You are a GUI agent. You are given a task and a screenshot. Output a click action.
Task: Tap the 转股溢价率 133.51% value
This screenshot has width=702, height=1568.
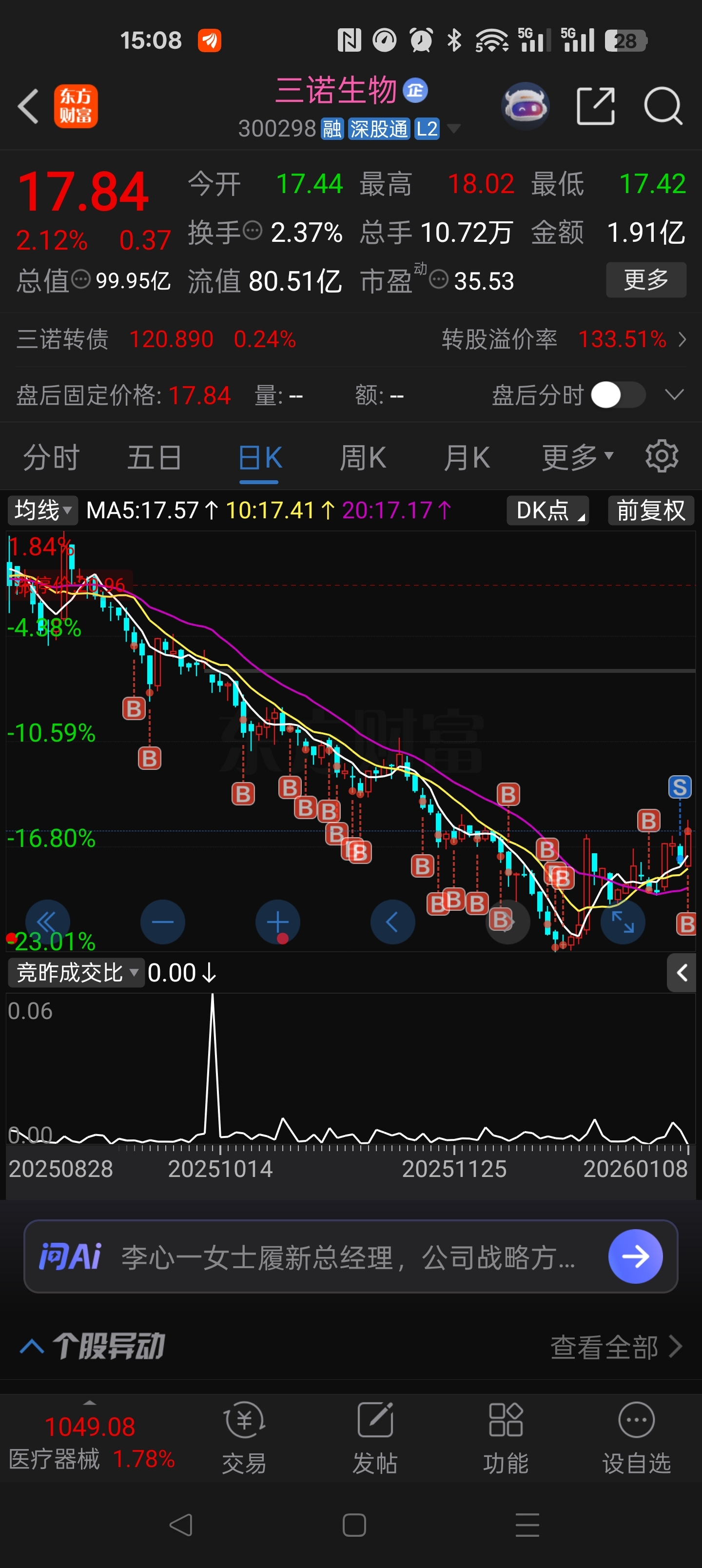click(622, 339)
